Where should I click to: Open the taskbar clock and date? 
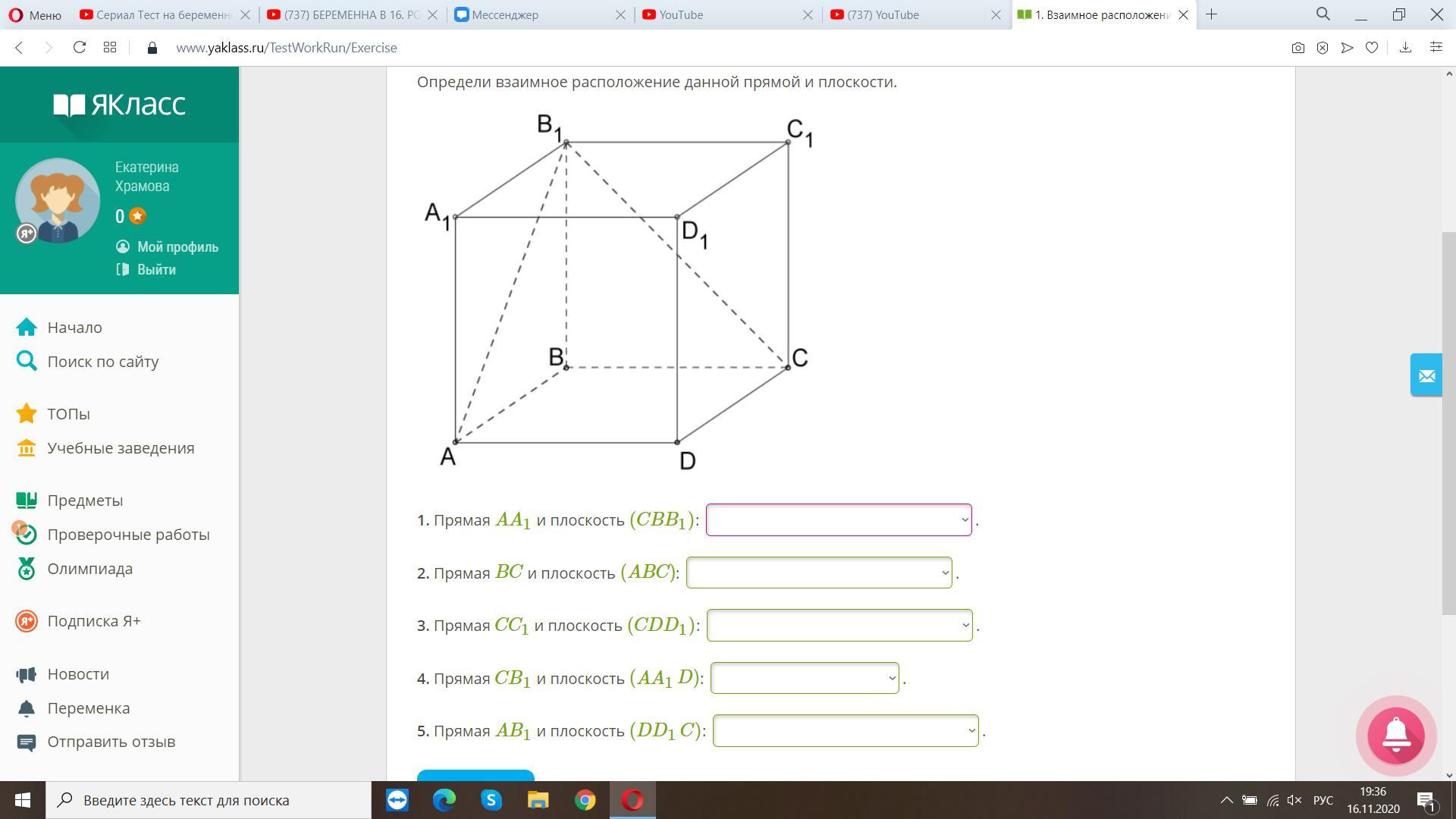pos(1373,800)
